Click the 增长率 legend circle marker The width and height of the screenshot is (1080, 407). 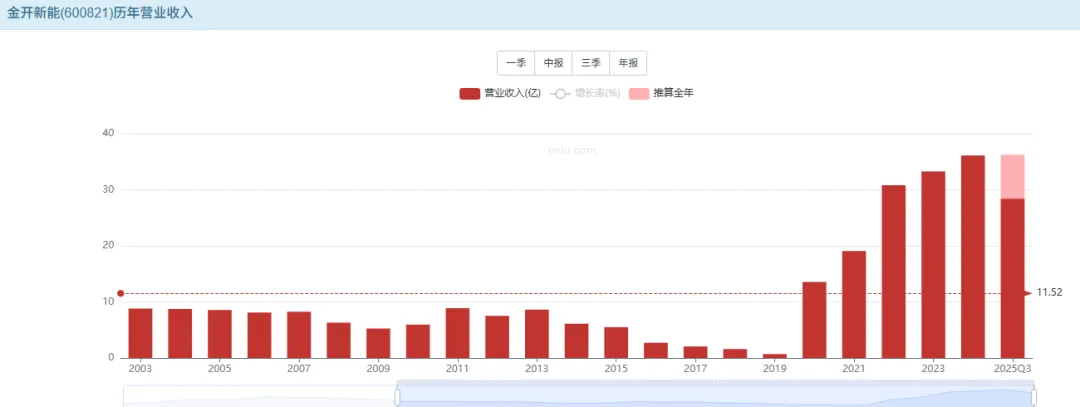tap(561, 94)
